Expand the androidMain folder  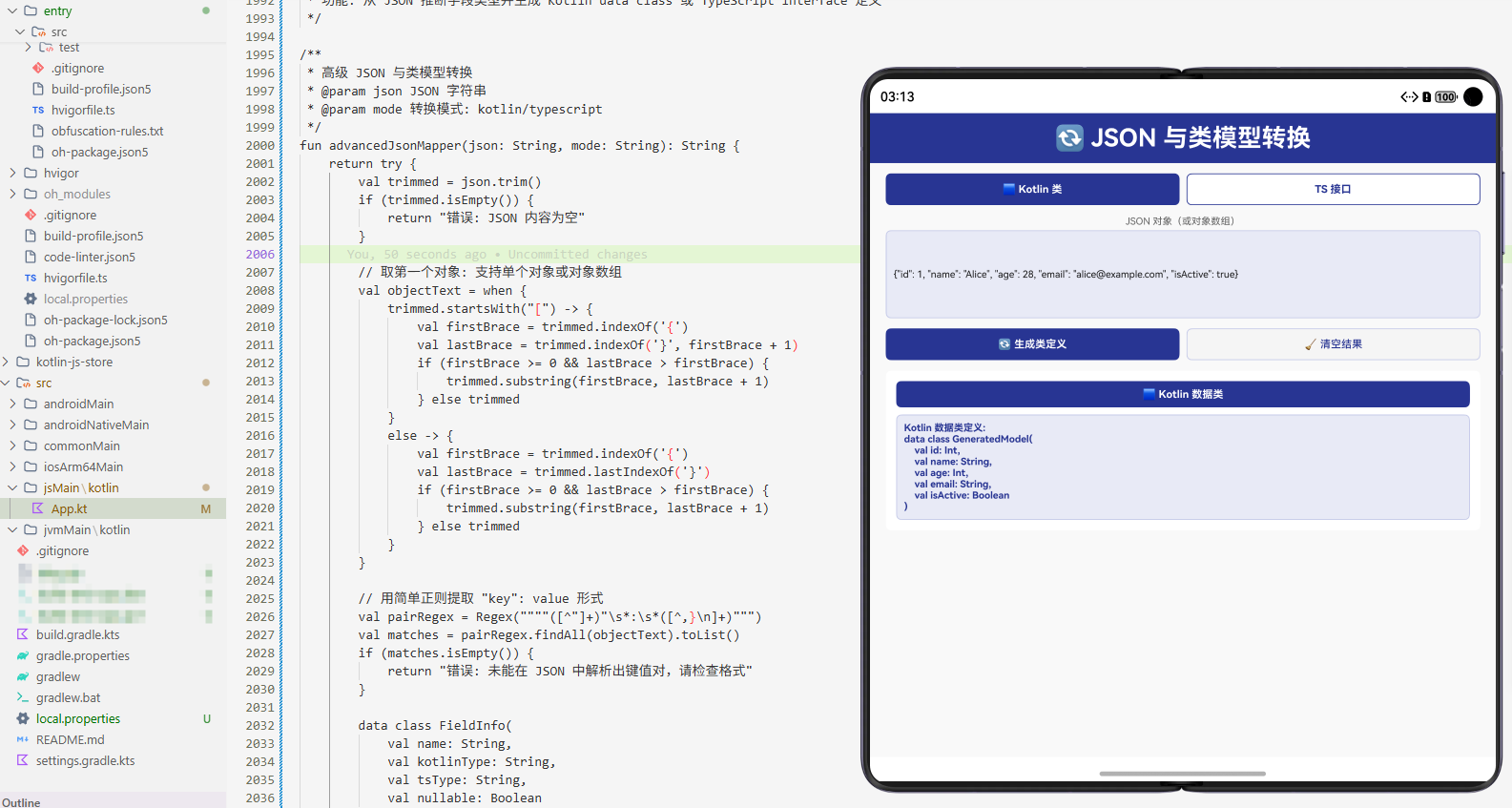(12, 404)
